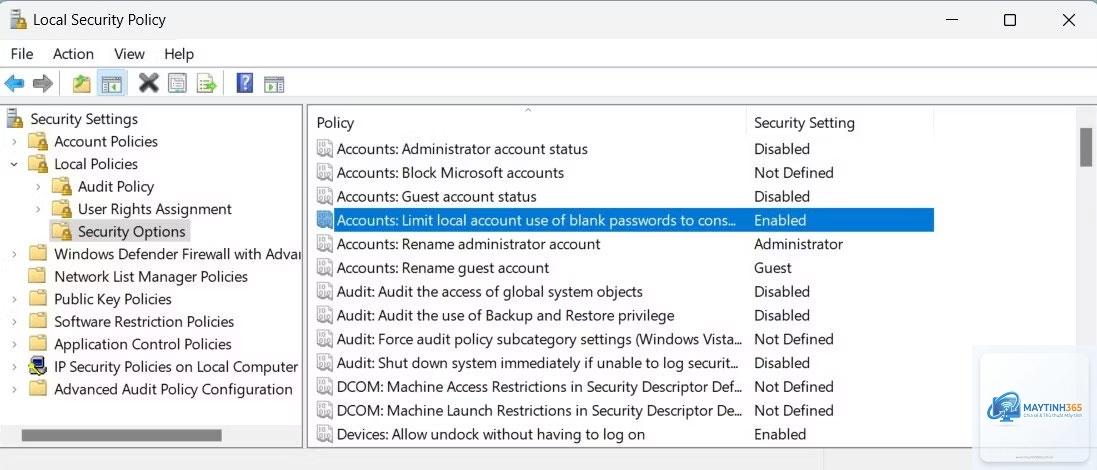
Task: Select Security Options in the tree
Action: click(x=132, y=232)
